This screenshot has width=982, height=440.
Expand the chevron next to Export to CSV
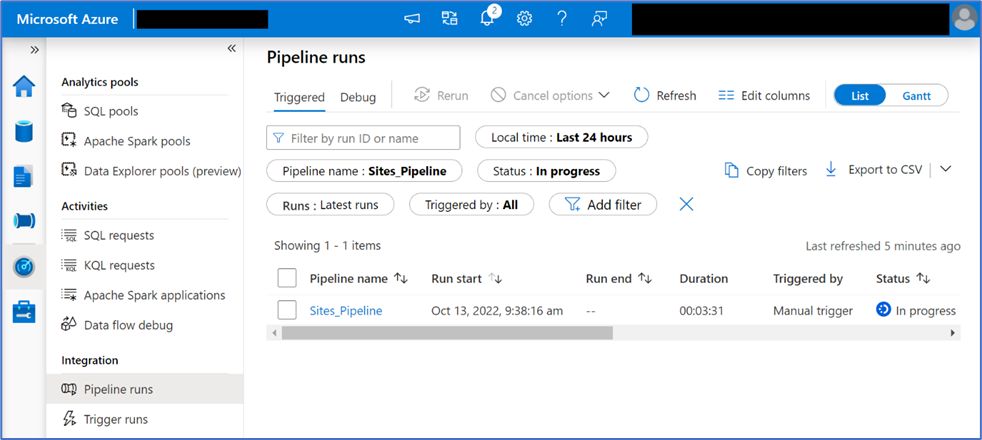click(x=945, y=169)
